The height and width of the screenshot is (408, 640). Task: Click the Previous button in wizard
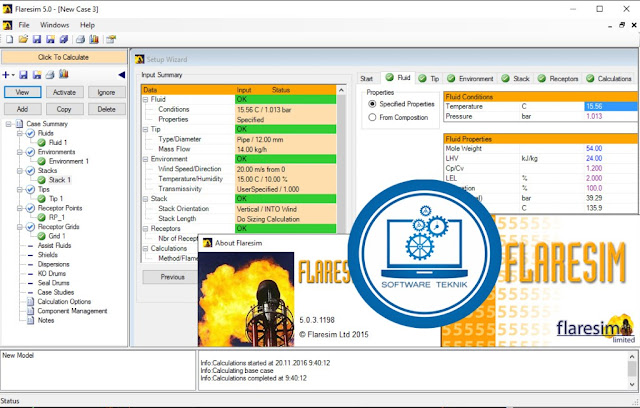pyautogui.click(x=172, y=277)
